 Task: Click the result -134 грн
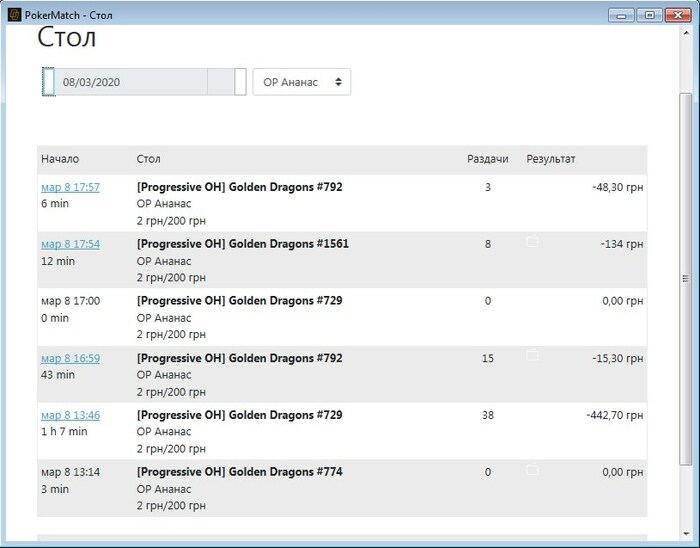622,244
